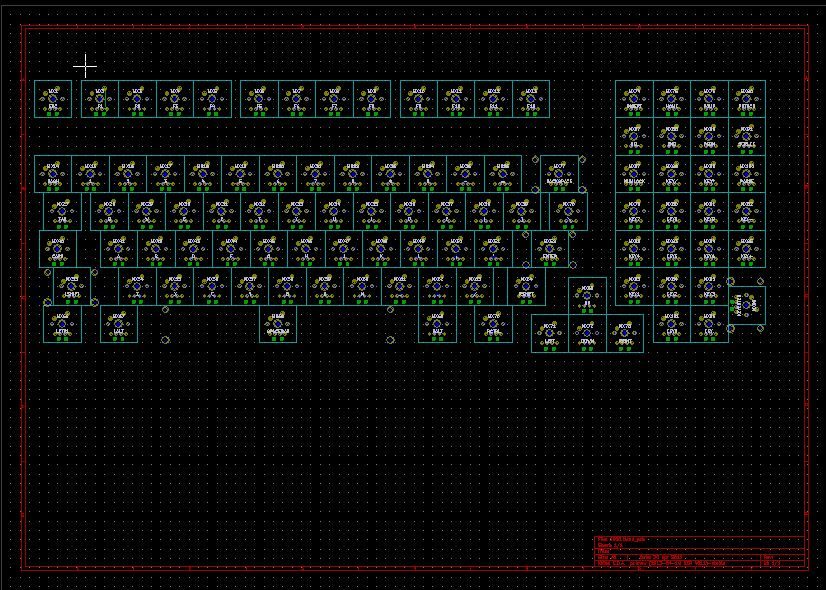Image resolution: width=826 pixels, height=590 pixels.
Task: Select the F1 key switch footprint
Action: pos(100,99)
